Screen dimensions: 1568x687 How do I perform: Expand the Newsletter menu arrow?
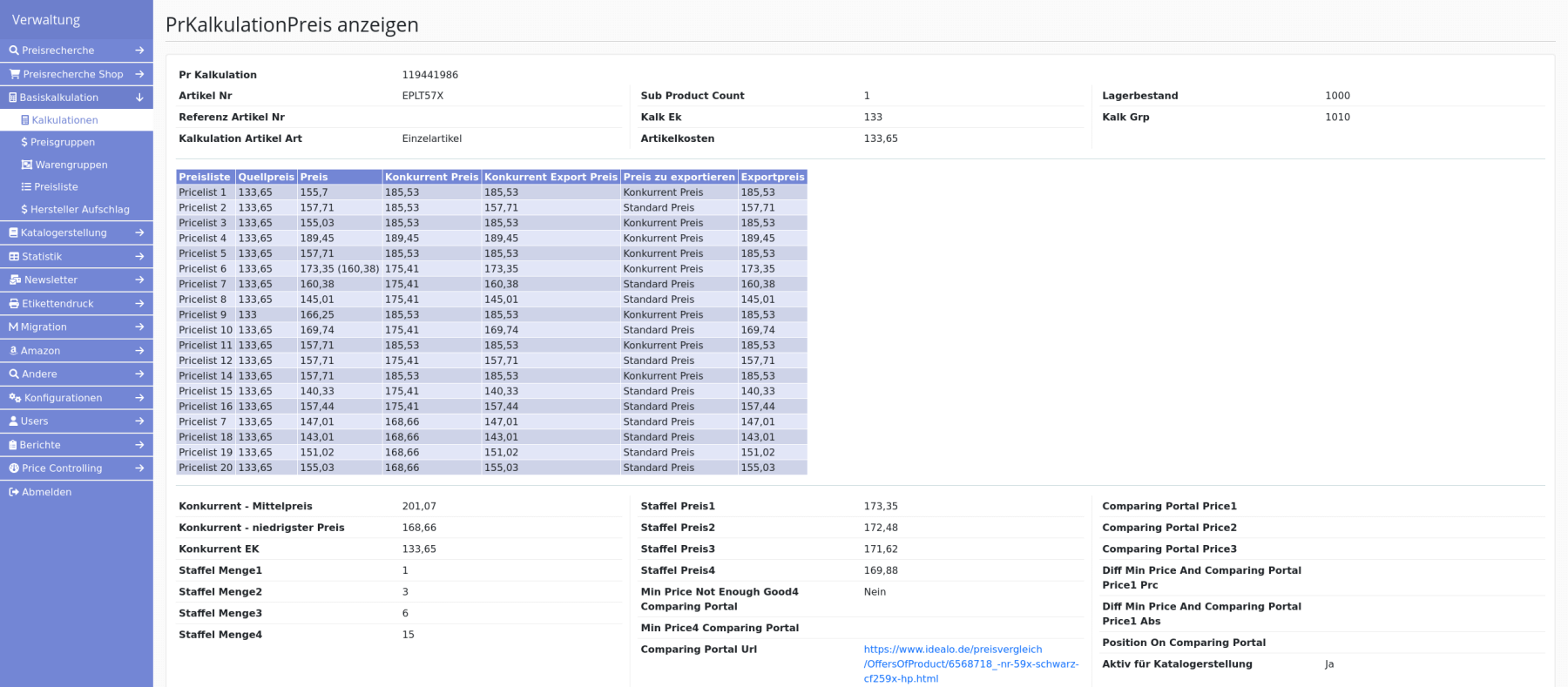click(139, 280)
